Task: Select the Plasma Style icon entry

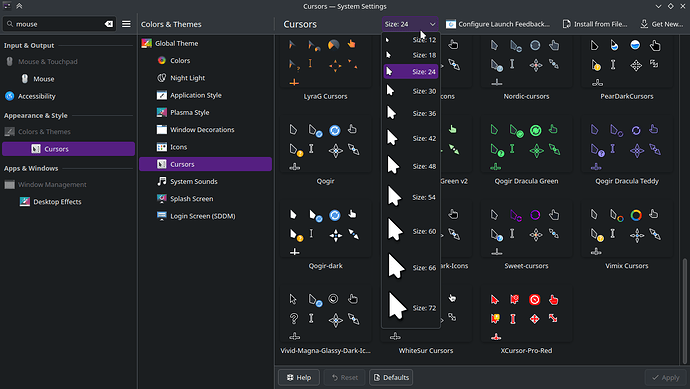Action: (x=161, y=112)
